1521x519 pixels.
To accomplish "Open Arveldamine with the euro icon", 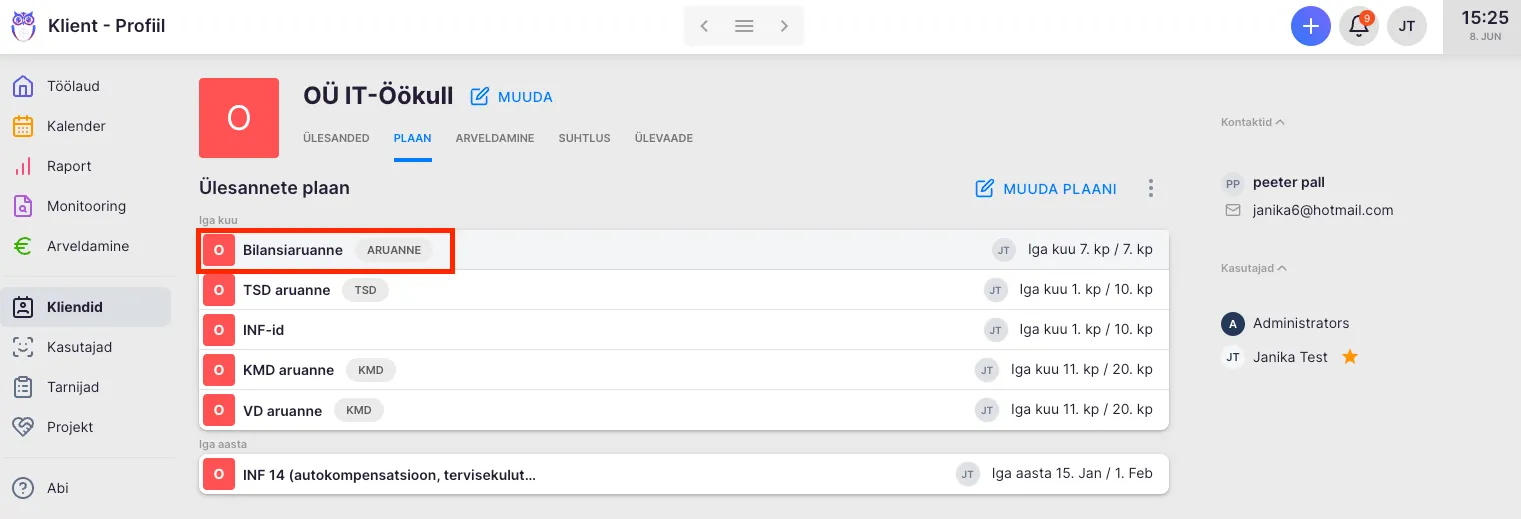I will pos(23,246).
